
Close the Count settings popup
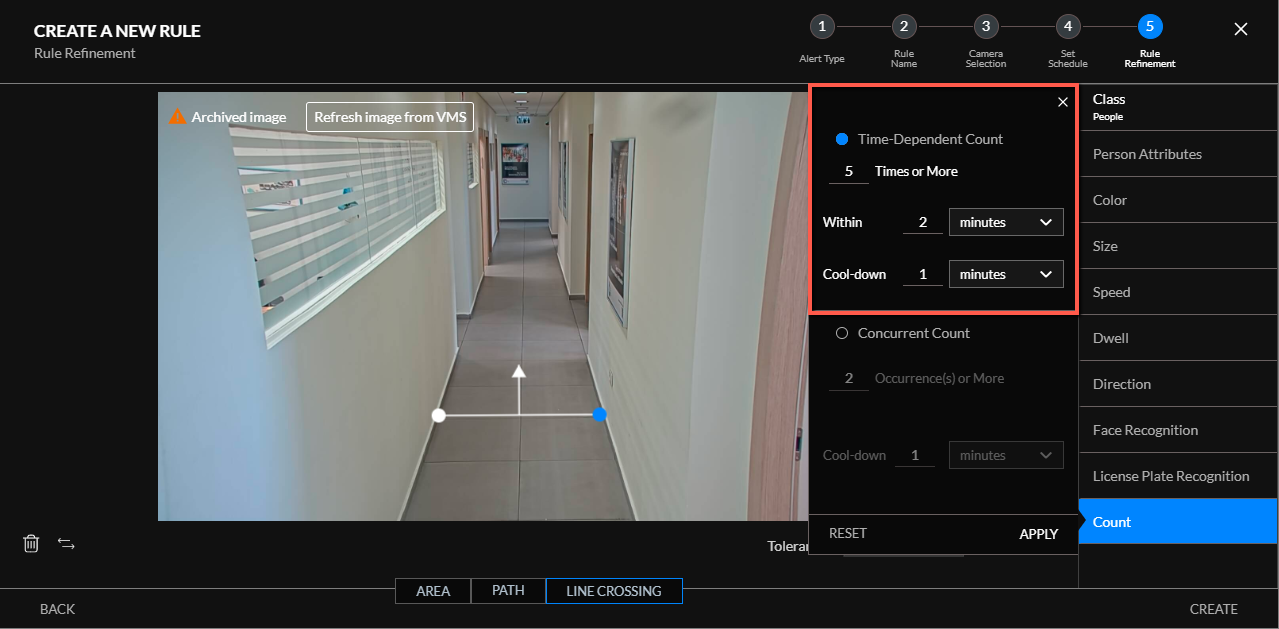(x=1063, y=102)
